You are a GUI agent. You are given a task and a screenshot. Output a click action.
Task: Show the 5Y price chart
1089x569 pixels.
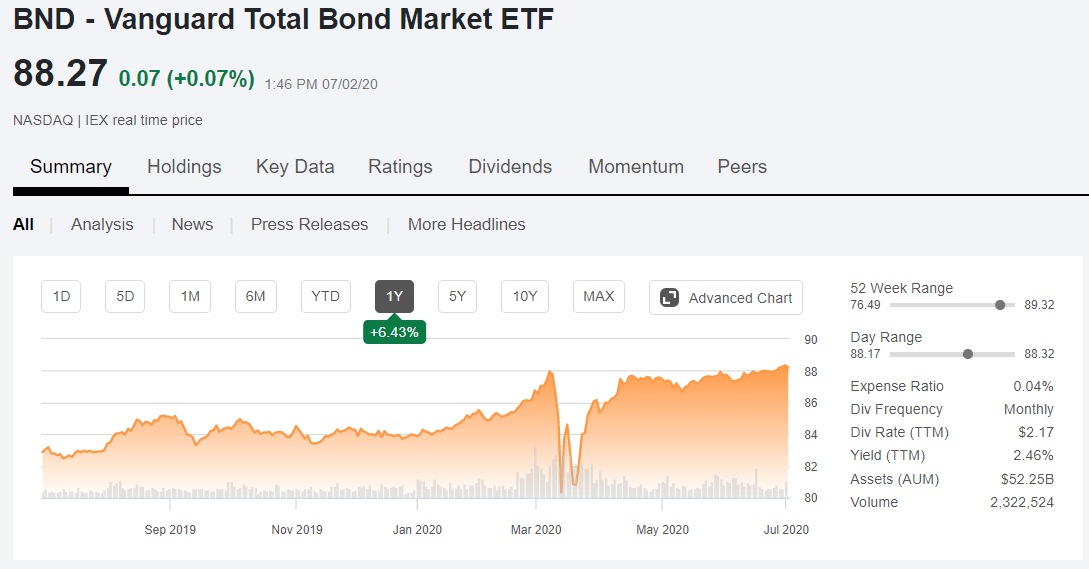(458, 297)
